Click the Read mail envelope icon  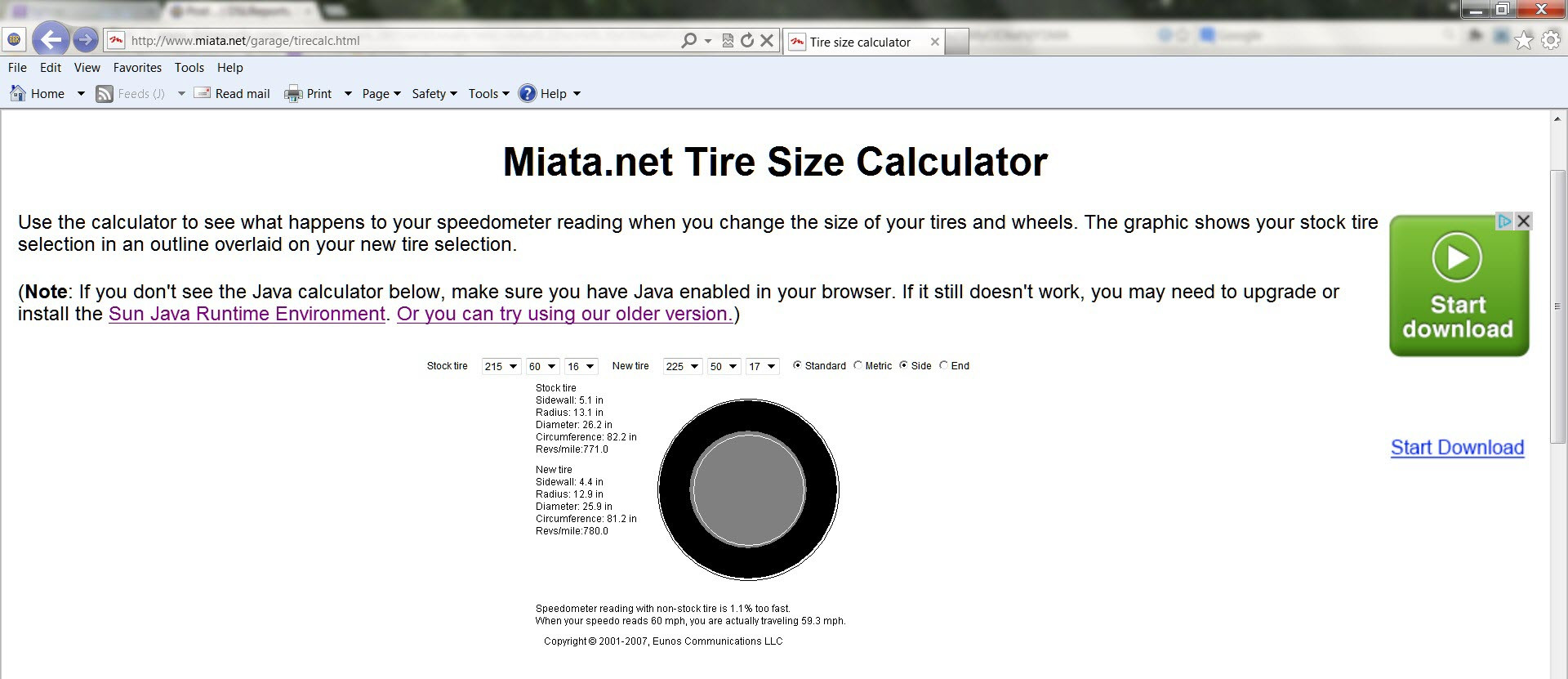tap(202, 93)
